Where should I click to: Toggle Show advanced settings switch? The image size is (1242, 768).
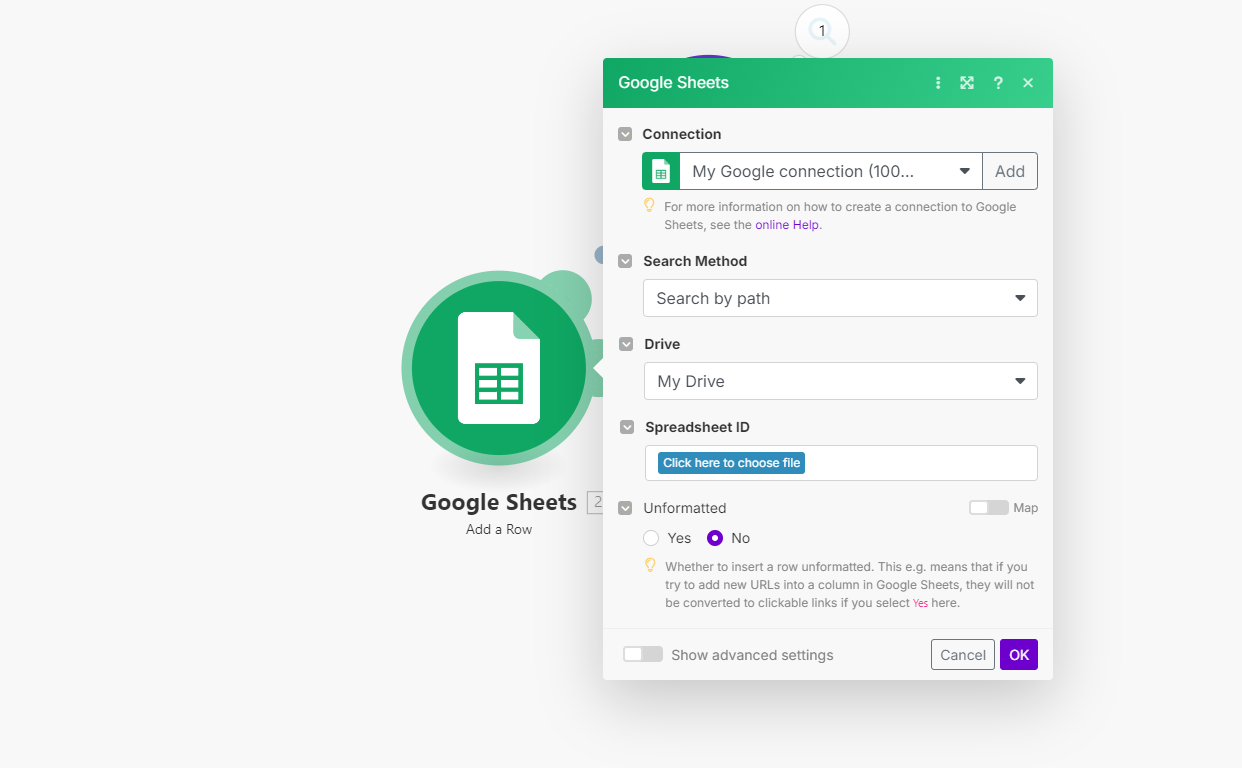point(642,654)
